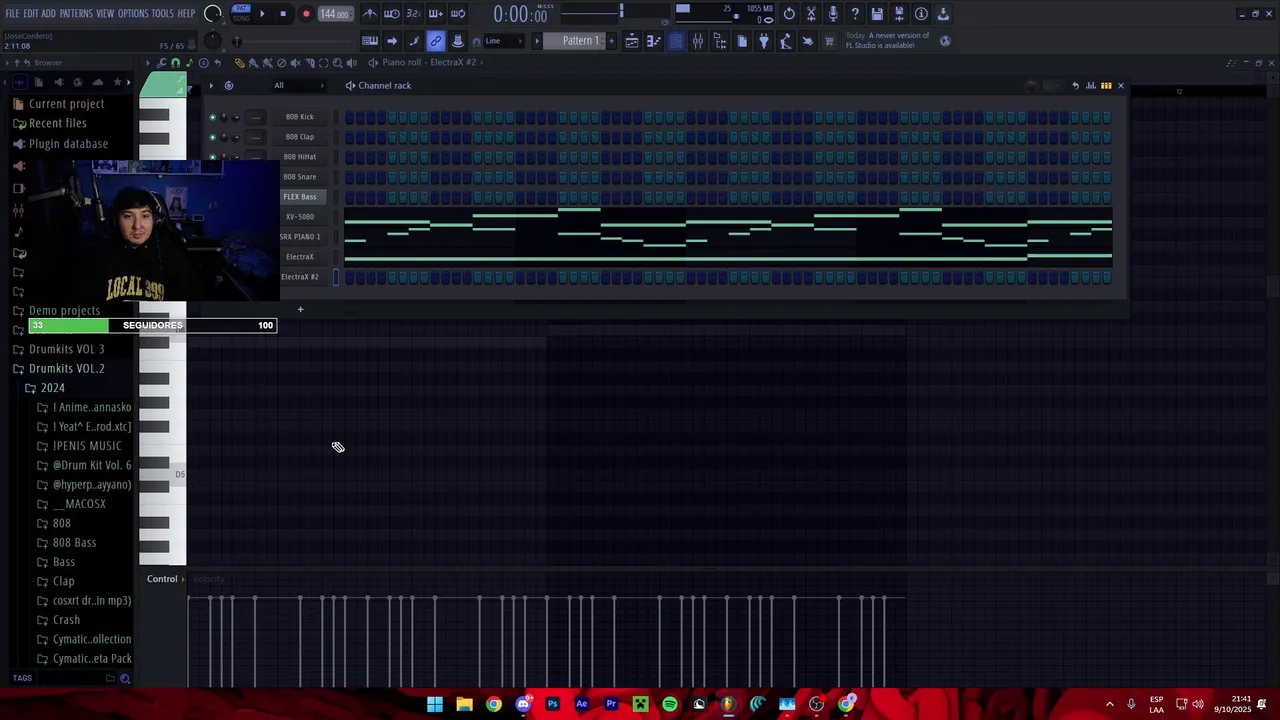
Task: Click the export download arrow icon
Action: (x=943, y=14)
